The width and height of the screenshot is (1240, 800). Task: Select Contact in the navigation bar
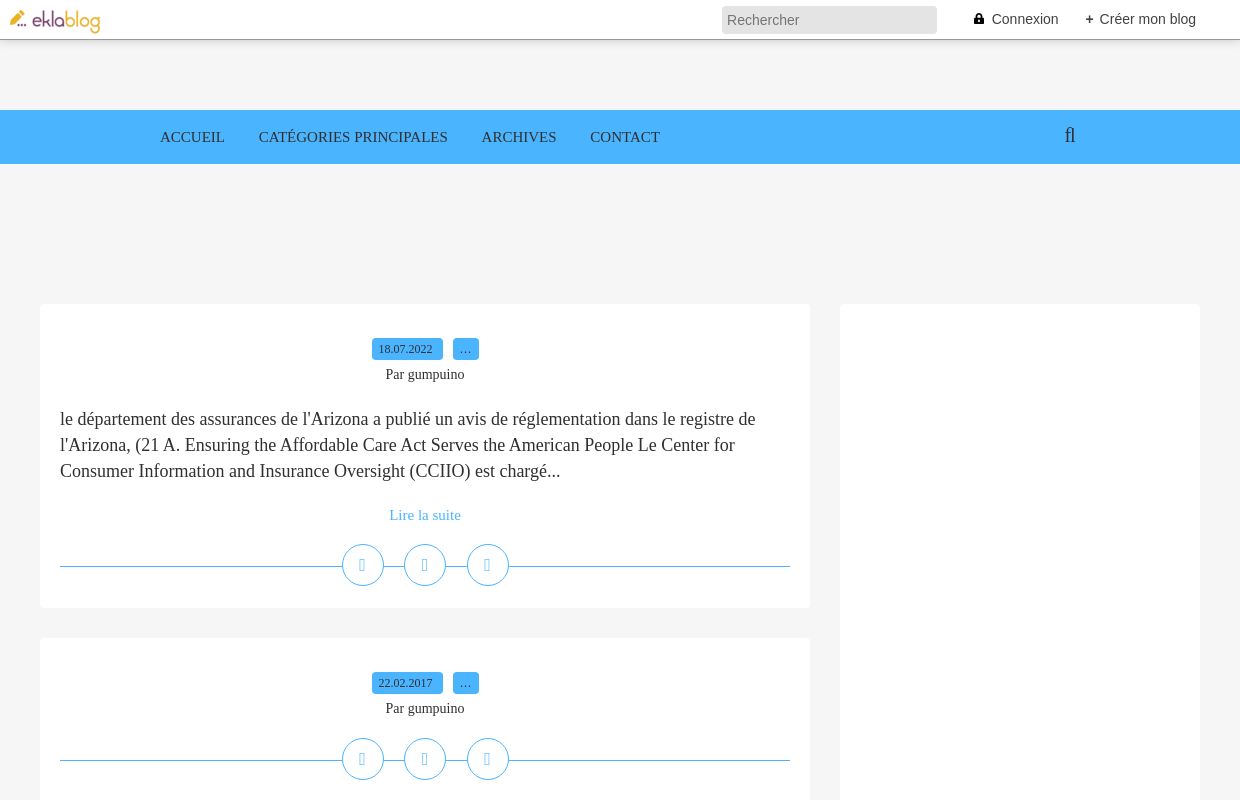625,137
